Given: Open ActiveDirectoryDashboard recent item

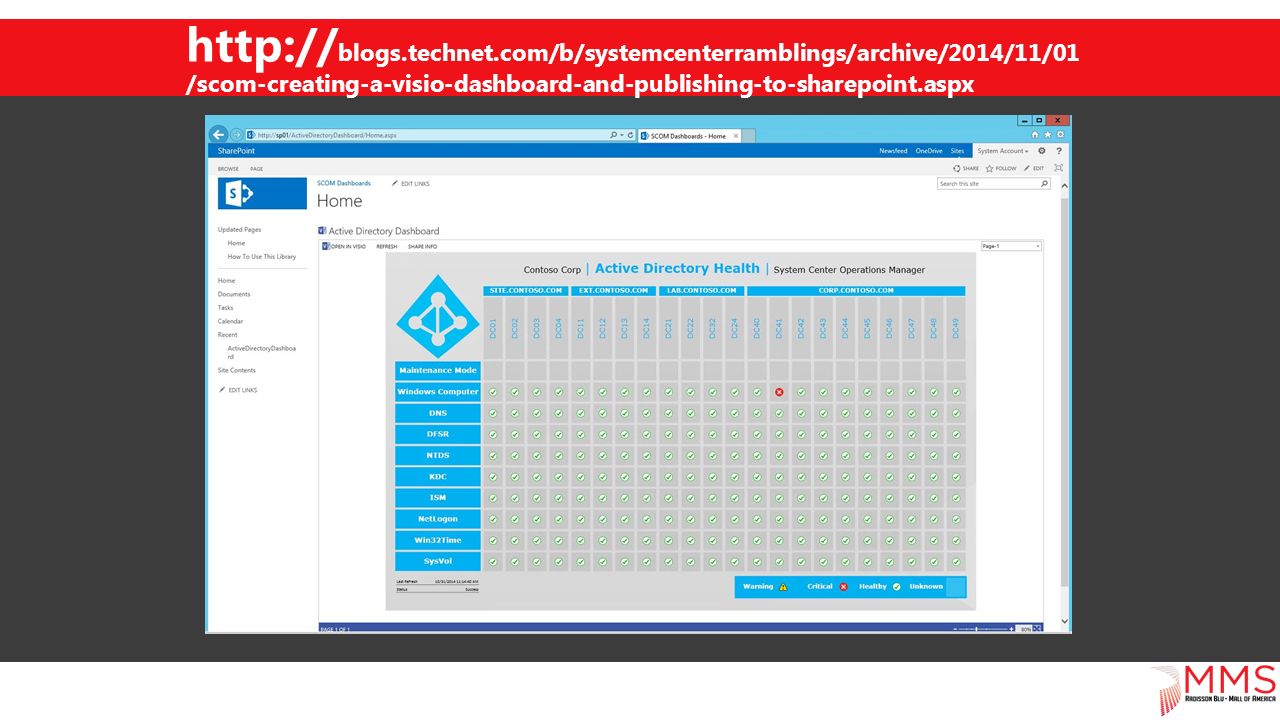Looking at the screenshot, I should click(x=262, y=352).
